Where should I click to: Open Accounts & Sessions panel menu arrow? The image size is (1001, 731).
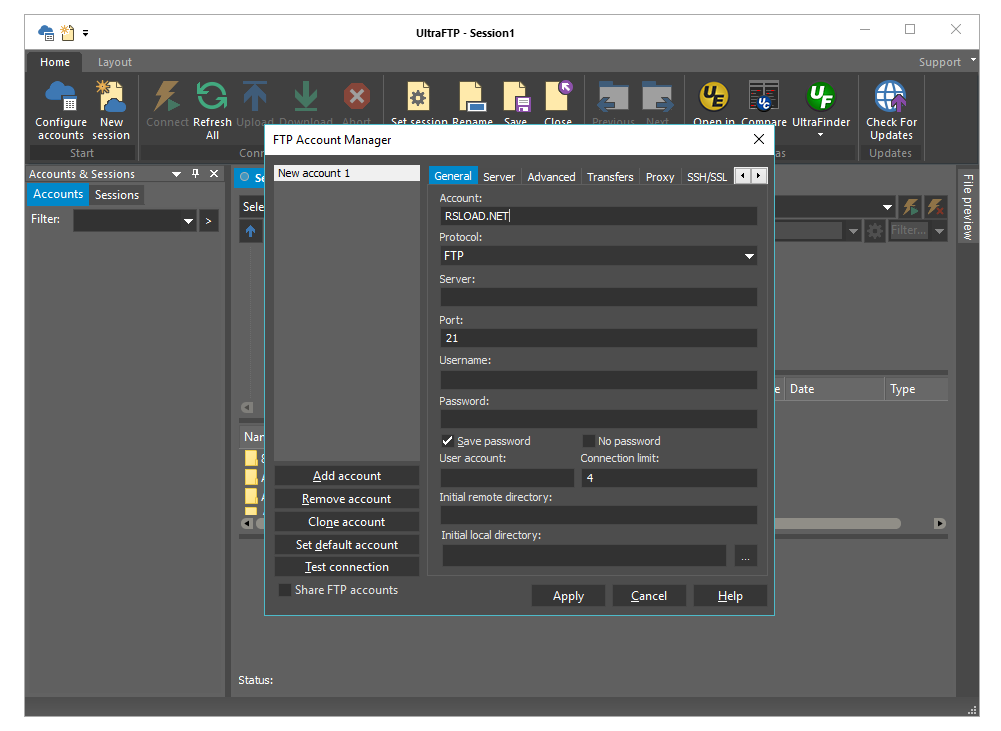(x=176, y=174)
